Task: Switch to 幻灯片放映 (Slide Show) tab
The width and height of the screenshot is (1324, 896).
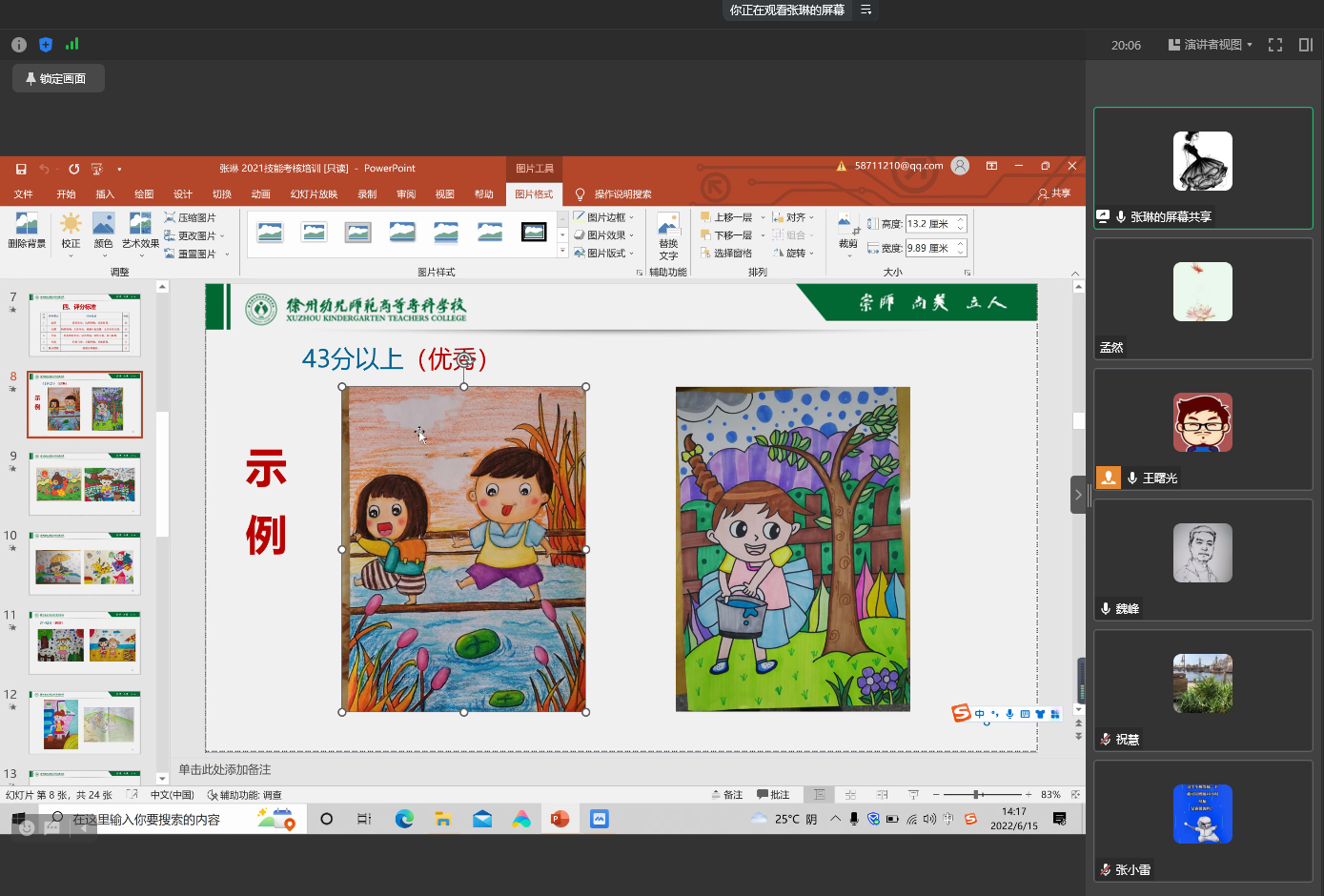Action: [x=314, y=194]
